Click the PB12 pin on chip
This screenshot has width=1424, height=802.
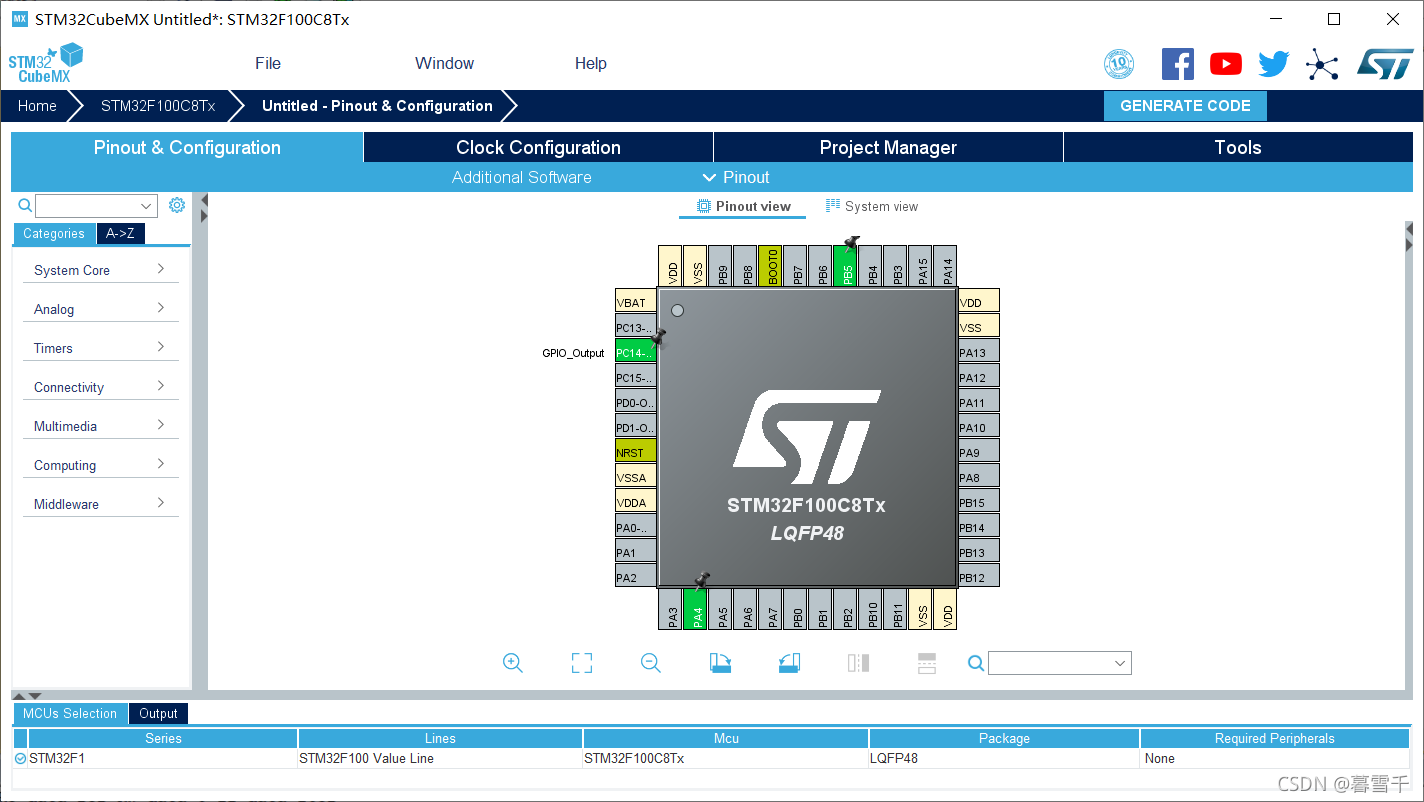point(978,577)
